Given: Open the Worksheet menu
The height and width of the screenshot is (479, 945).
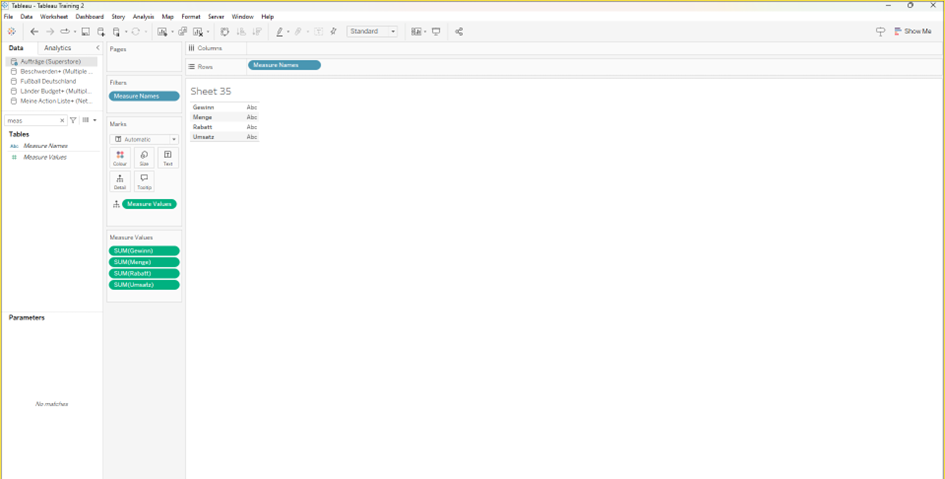Looking at the screenshot, I should (x=54, y=17).
